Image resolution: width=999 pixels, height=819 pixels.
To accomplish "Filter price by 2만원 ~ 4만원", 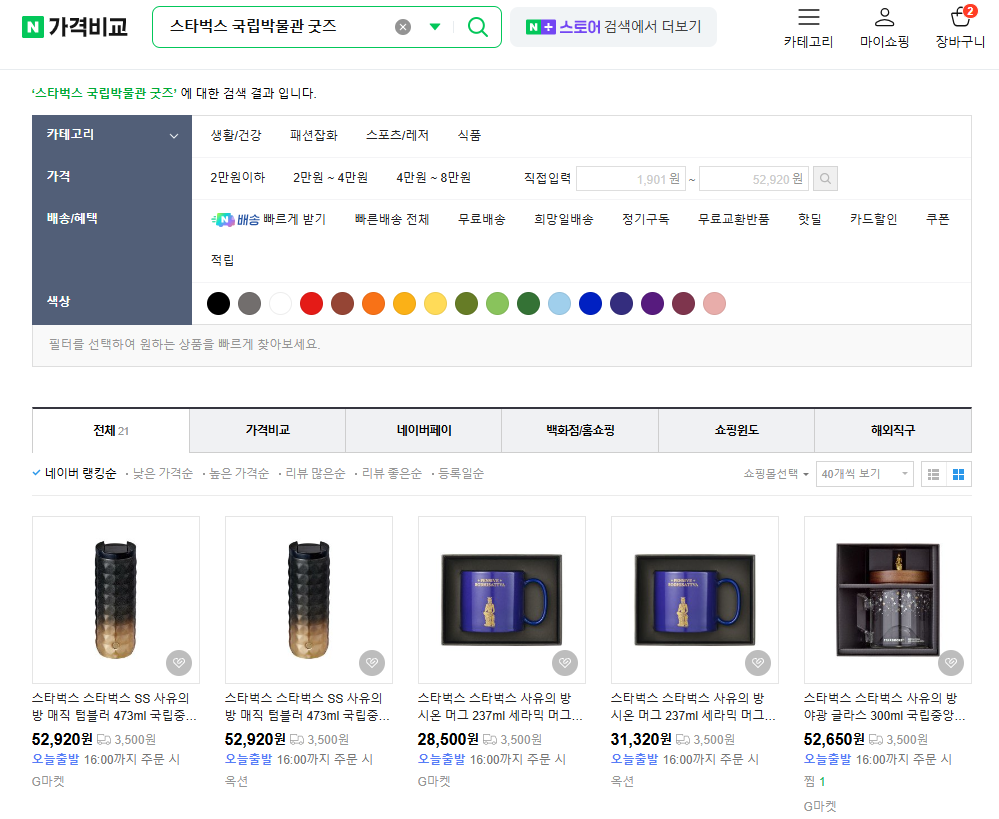I will 330,177.
